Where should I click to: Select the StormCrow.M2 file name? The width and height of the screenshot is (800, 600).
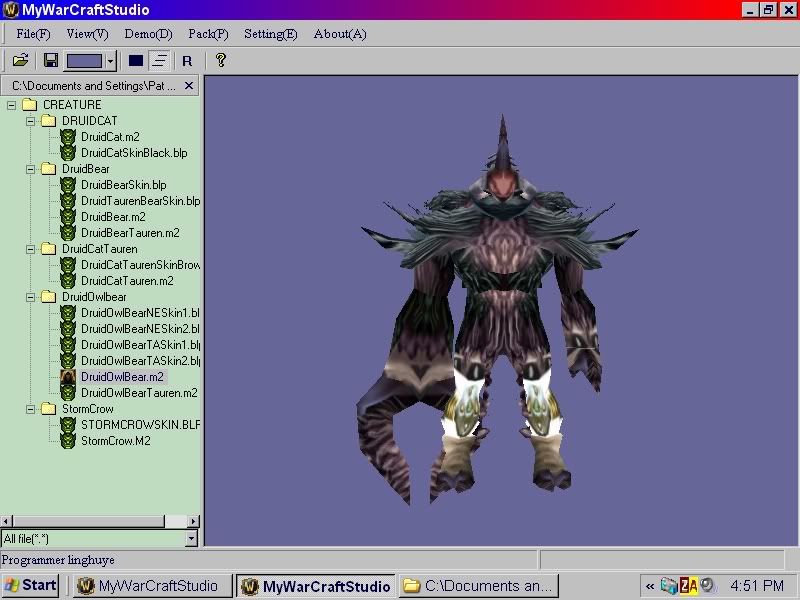point(116,440)
